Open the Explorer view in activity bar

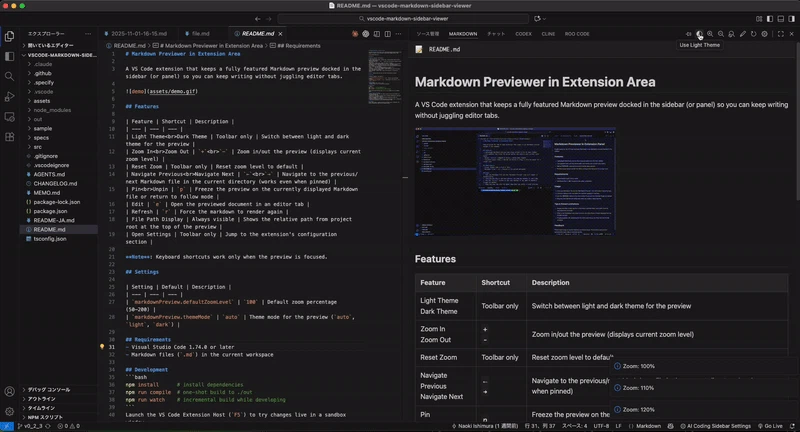click(9, 36)
